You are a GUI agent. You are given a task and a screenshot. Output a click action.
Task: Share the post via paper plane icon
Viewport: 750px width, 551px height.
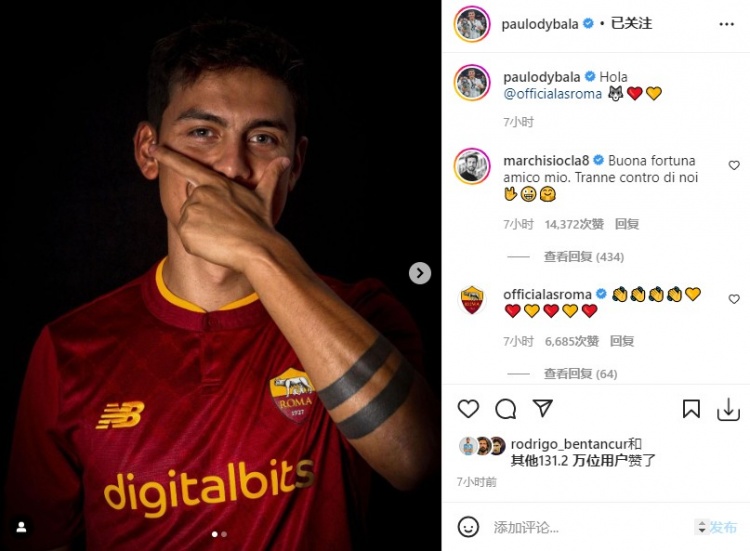tap(543, 408)
